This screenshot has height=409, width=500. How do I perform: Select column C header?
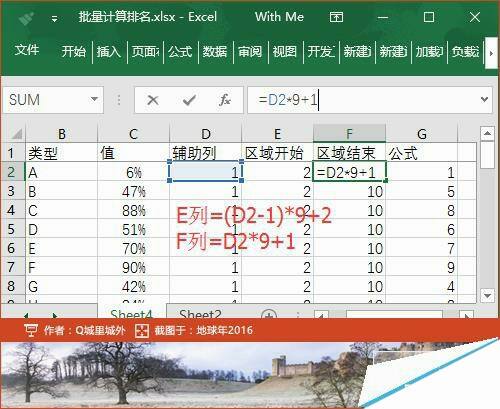coord(133,134)
